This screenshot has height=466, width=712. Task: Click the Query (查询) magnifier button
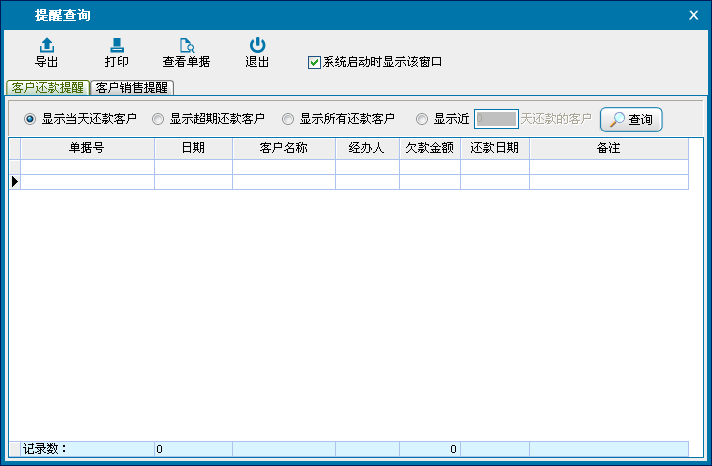click(631, 119)
